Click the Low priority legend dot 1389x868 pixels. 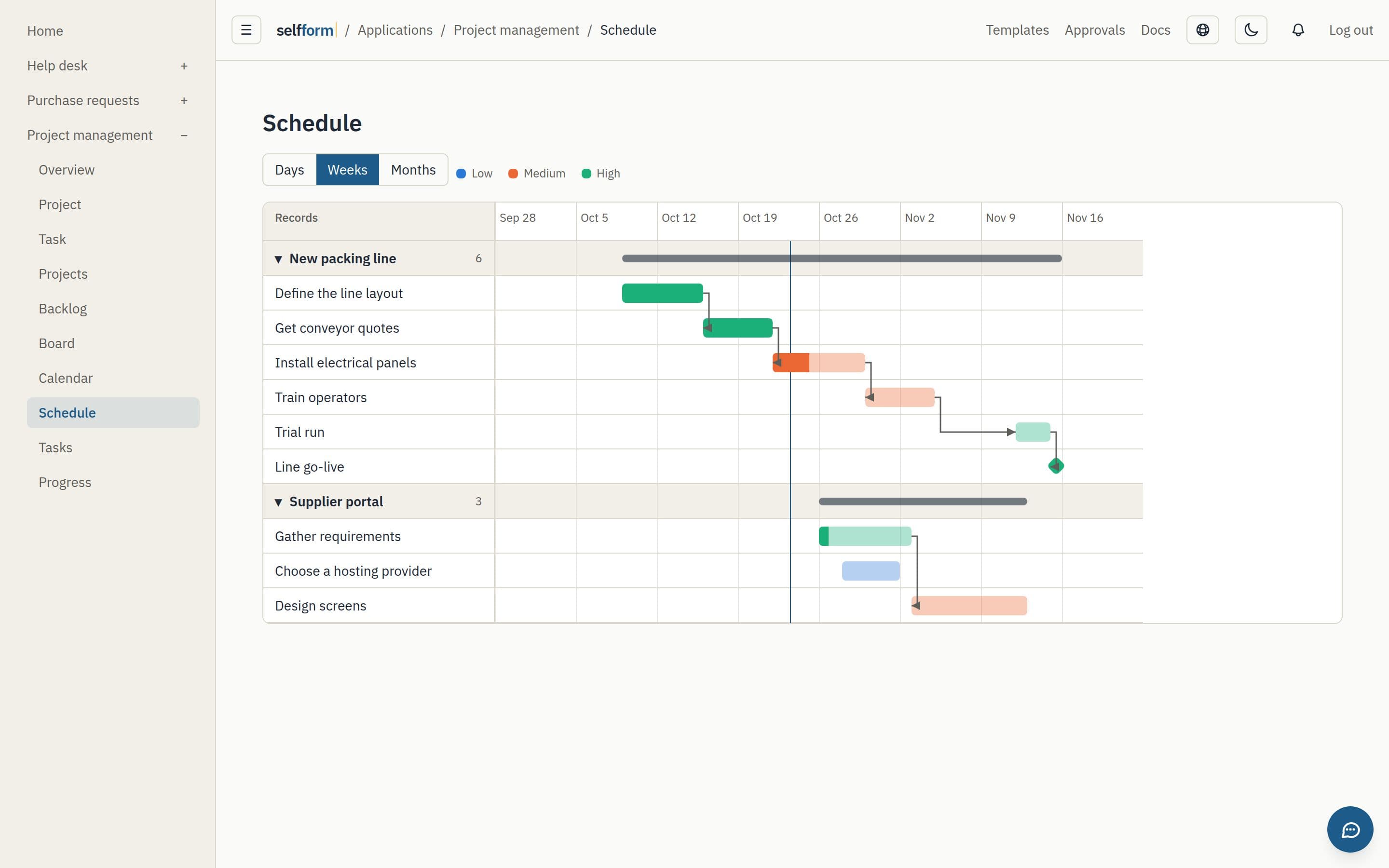461,174
